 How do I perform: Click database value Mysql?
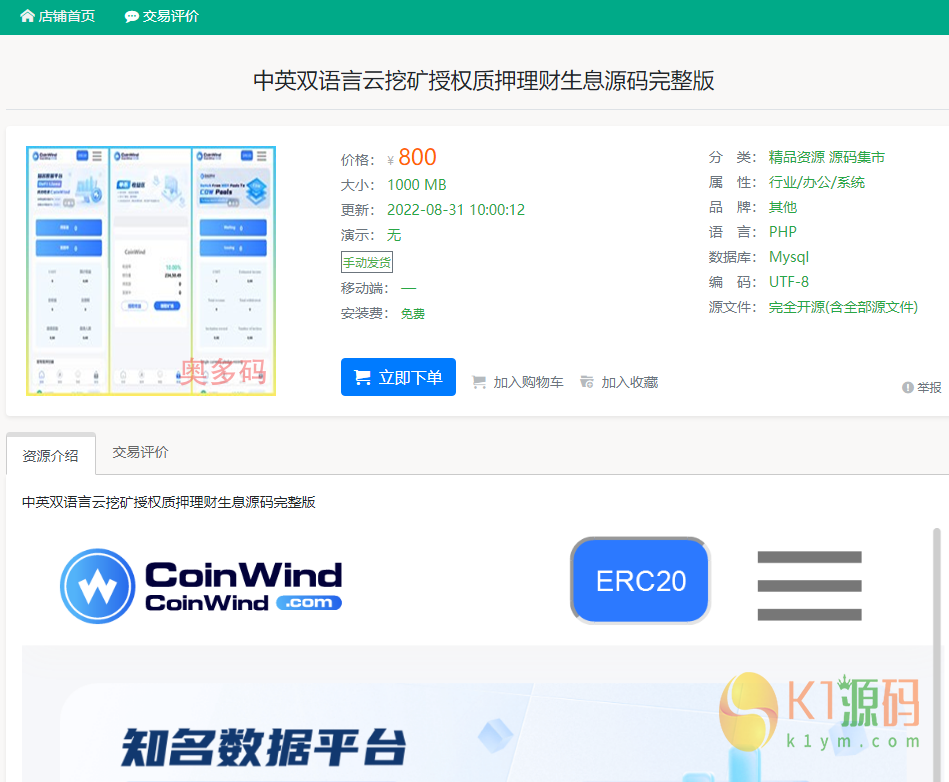tap(789, 257)
